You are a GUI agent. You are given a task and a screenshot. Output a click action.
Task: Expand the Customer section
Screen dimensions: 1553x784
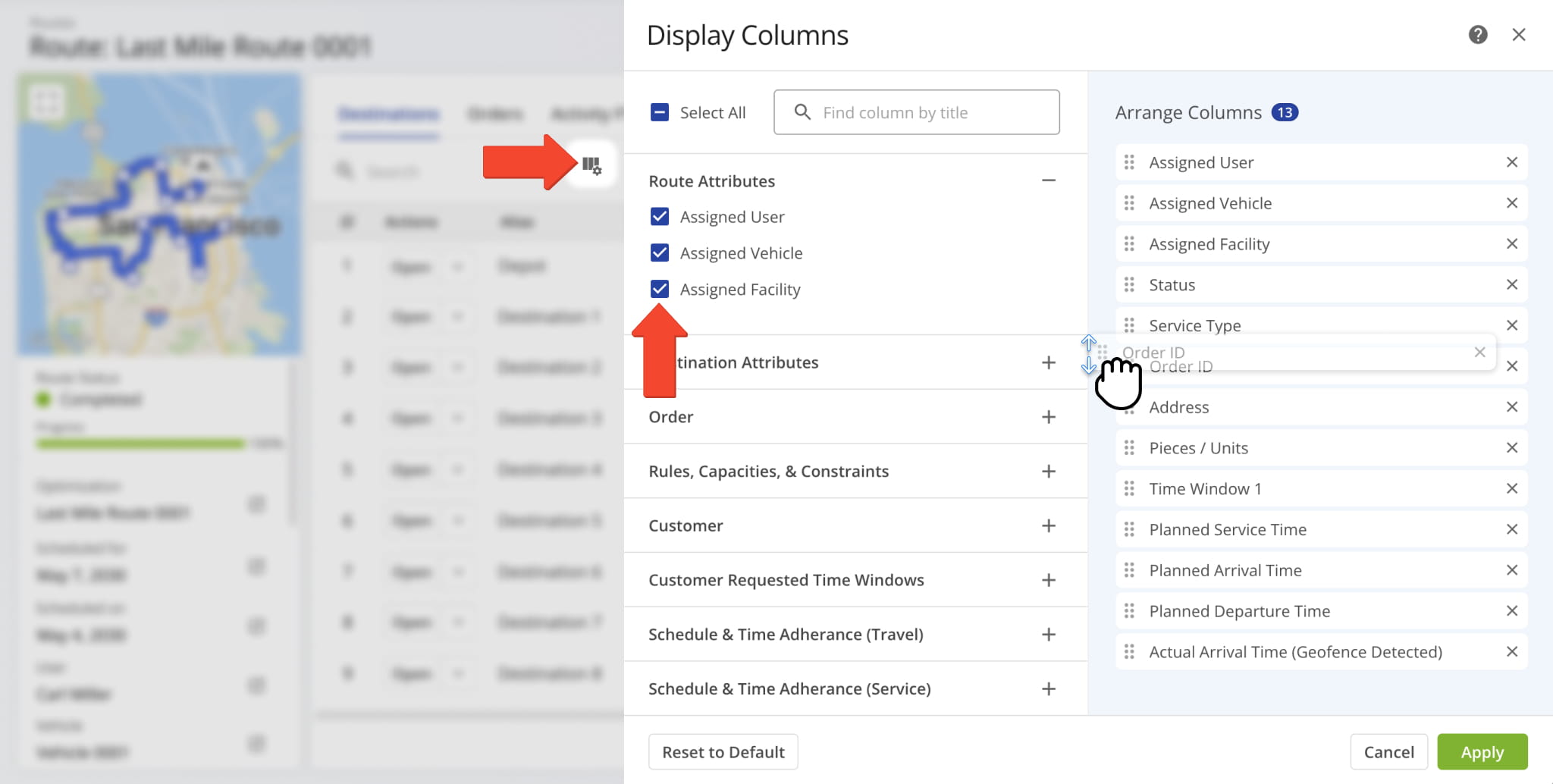1048,525
